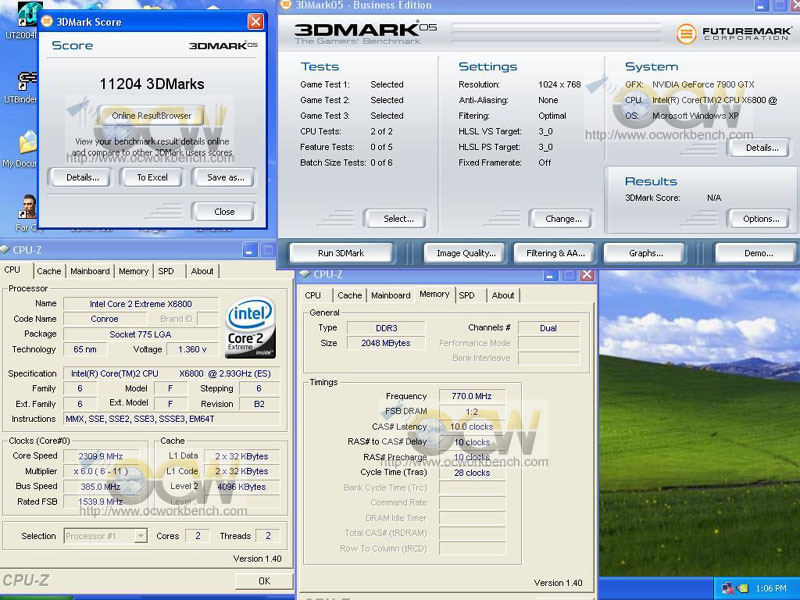Open Filtering & AA... settings
Image resolution: width=800 pixels, height=600 pixels.
[x=555, y=253]
